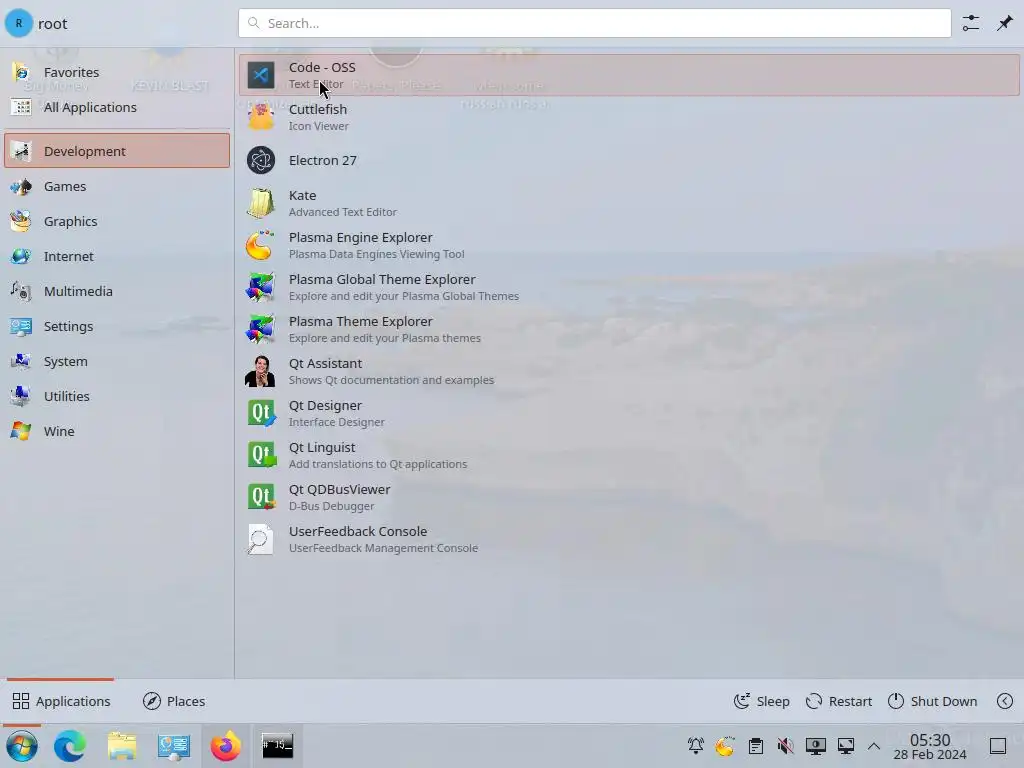
Task: Pin the launcher open
Action: pos(1004,24)
